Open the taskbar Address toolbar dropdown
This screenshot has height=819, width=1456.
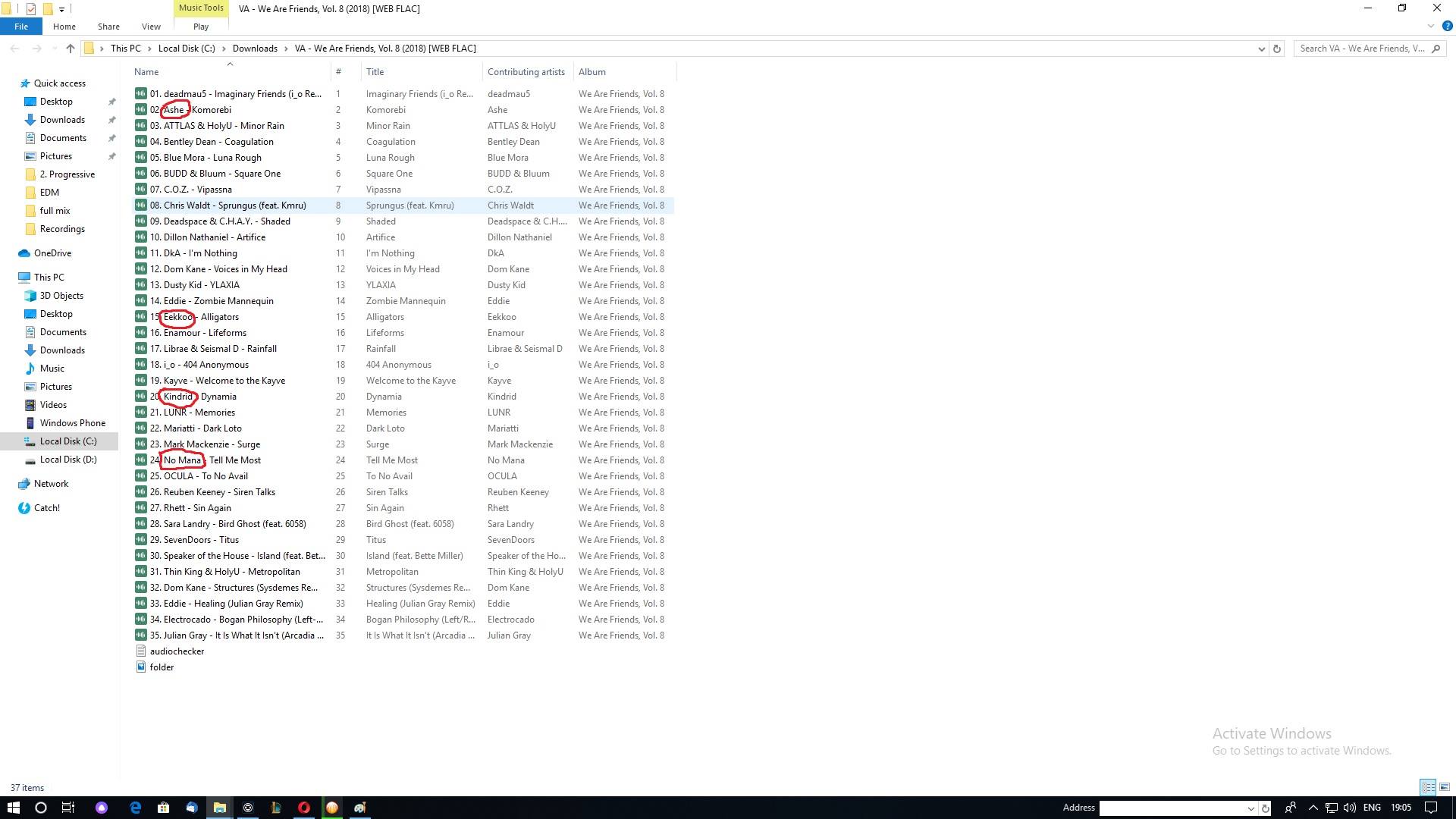click(x=1250, y=808)
